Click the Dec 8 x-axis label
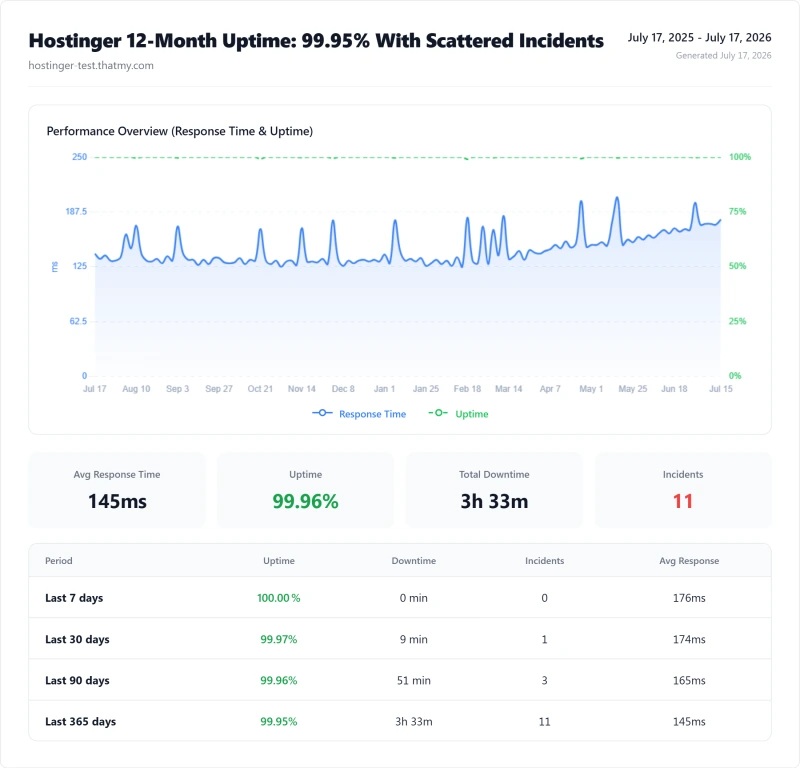Image resolution: width=800 pixels, height=768 pixels. (x=343, y=389)
